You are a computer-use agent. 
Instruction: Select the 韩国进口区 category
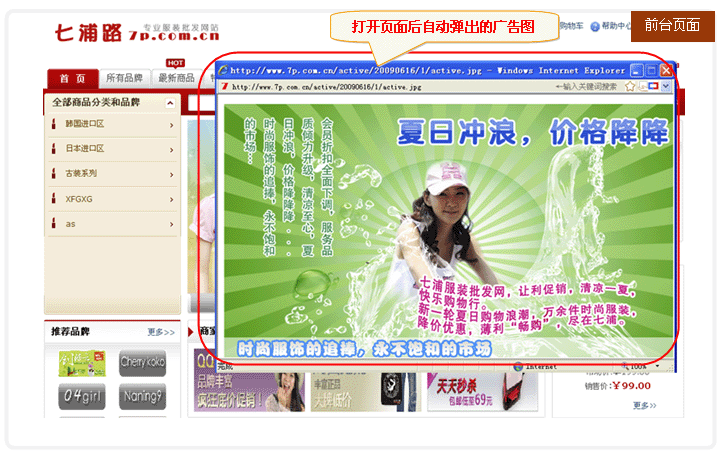click(85, 124)
